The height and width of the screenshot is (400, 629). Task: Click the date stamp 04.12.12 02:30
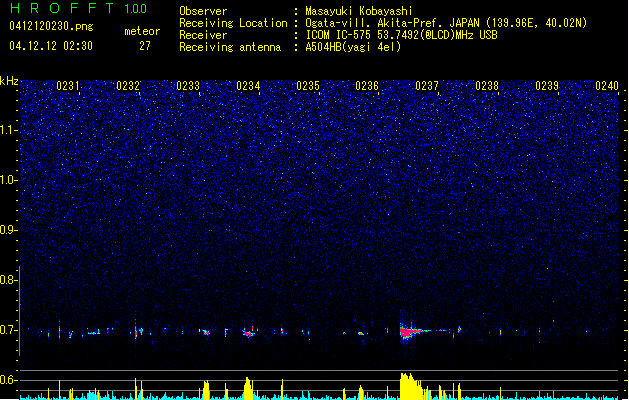[51, 46]
